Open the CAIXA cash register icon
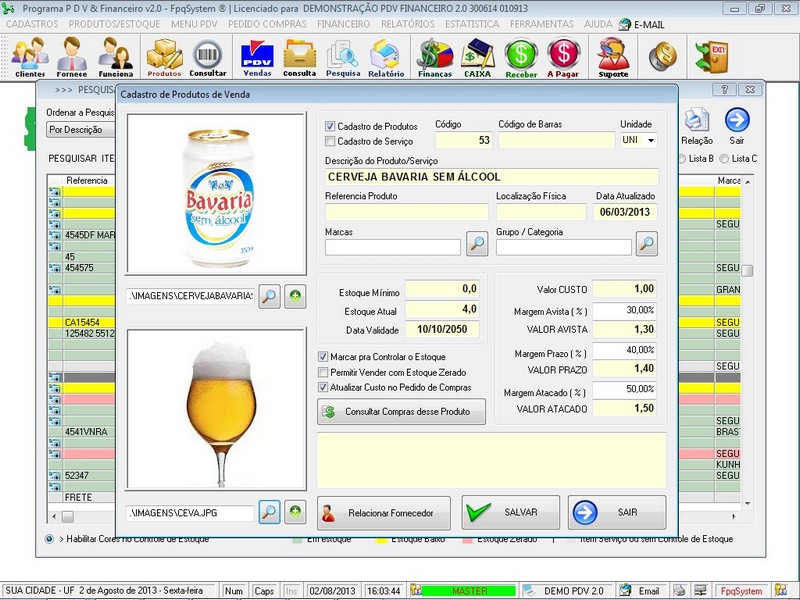Image resolution: width=800 pixels, height=600 pixels. [x=478, y=57]
